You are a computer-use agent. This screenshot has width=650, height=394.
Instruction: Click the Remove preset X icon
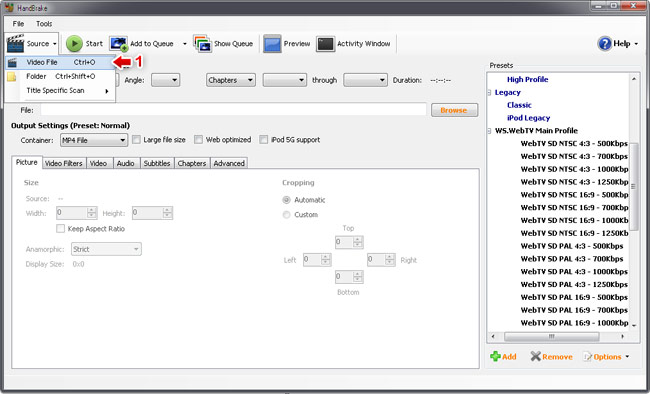536,356
